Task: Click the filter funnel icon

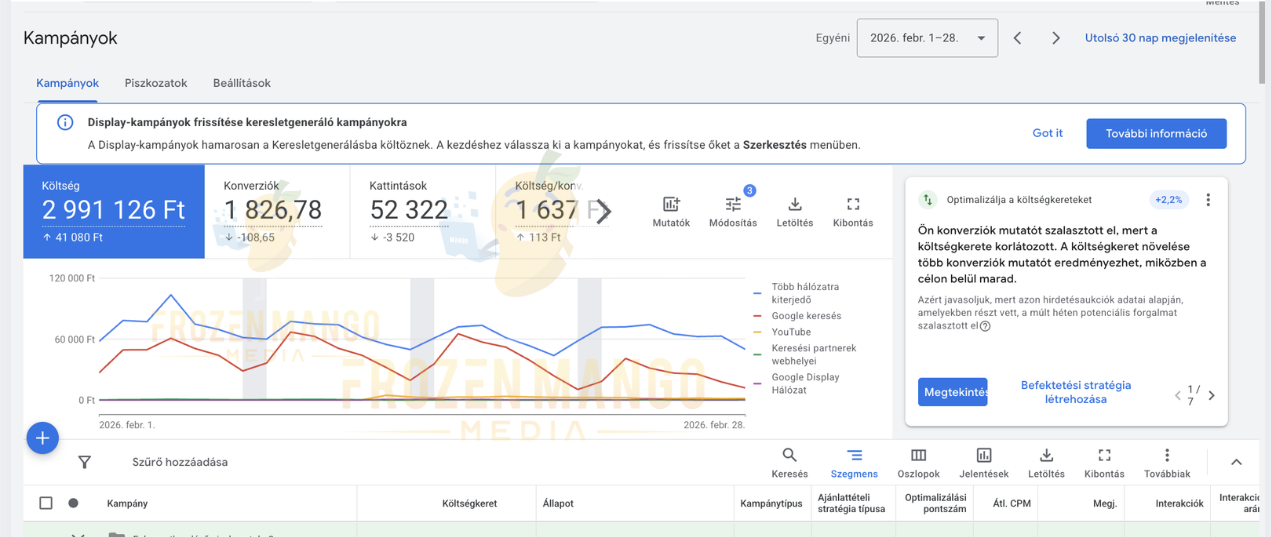Action: [x=85, y=462]
